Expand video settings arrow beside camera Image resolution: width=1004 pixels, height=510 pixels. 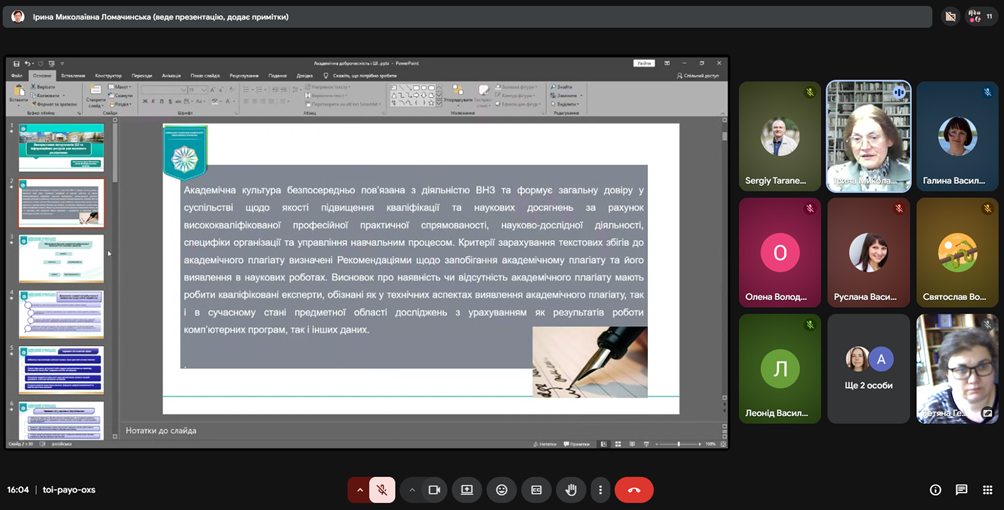412,490
